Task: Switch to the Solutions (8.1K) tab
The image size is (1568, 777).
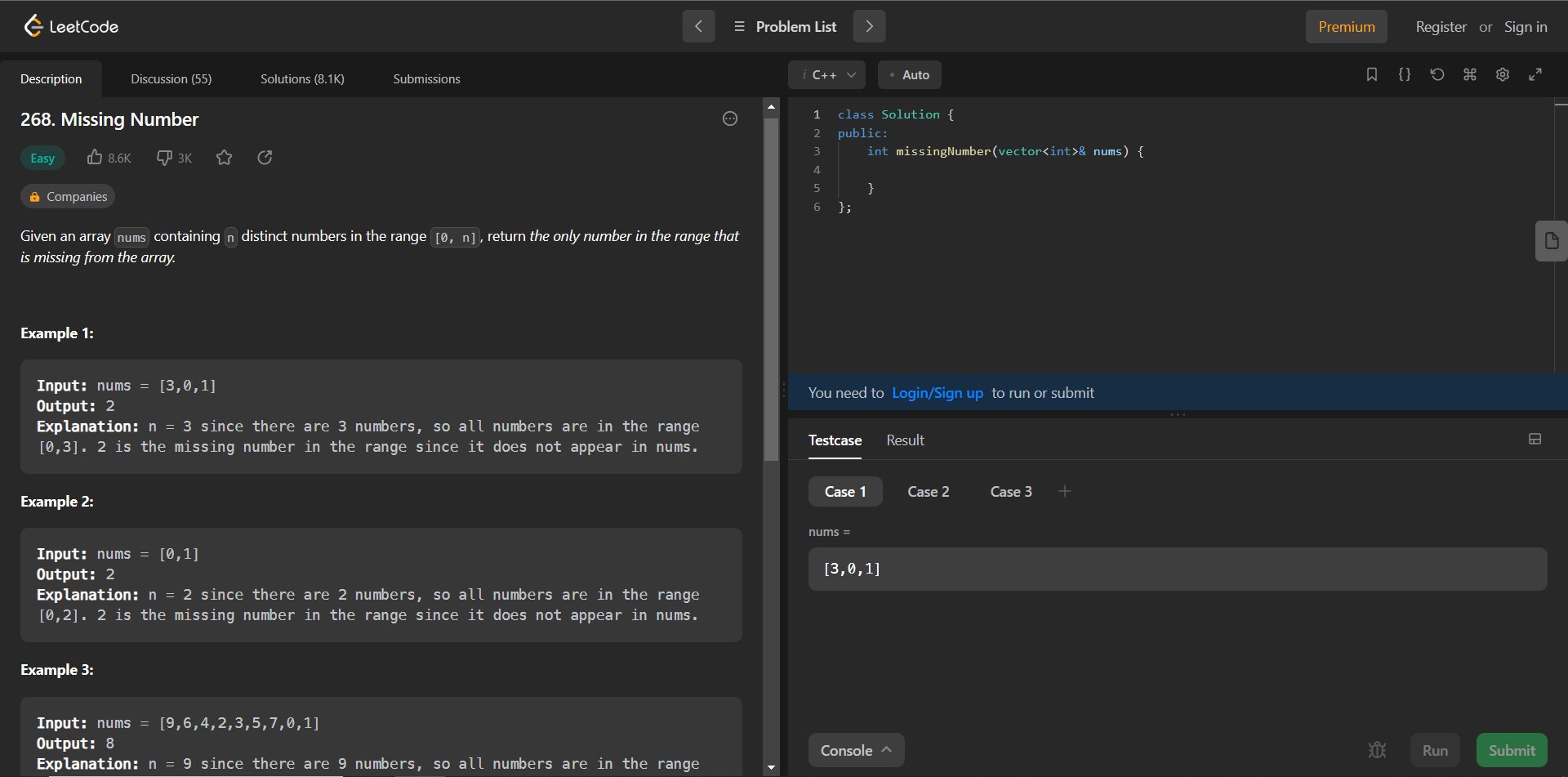Action: click(302, 79)
